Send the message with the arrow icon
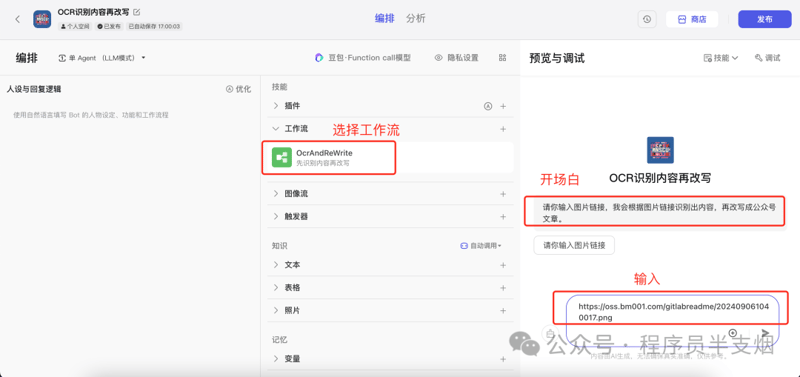800x377 pixels. click(765, 333)
